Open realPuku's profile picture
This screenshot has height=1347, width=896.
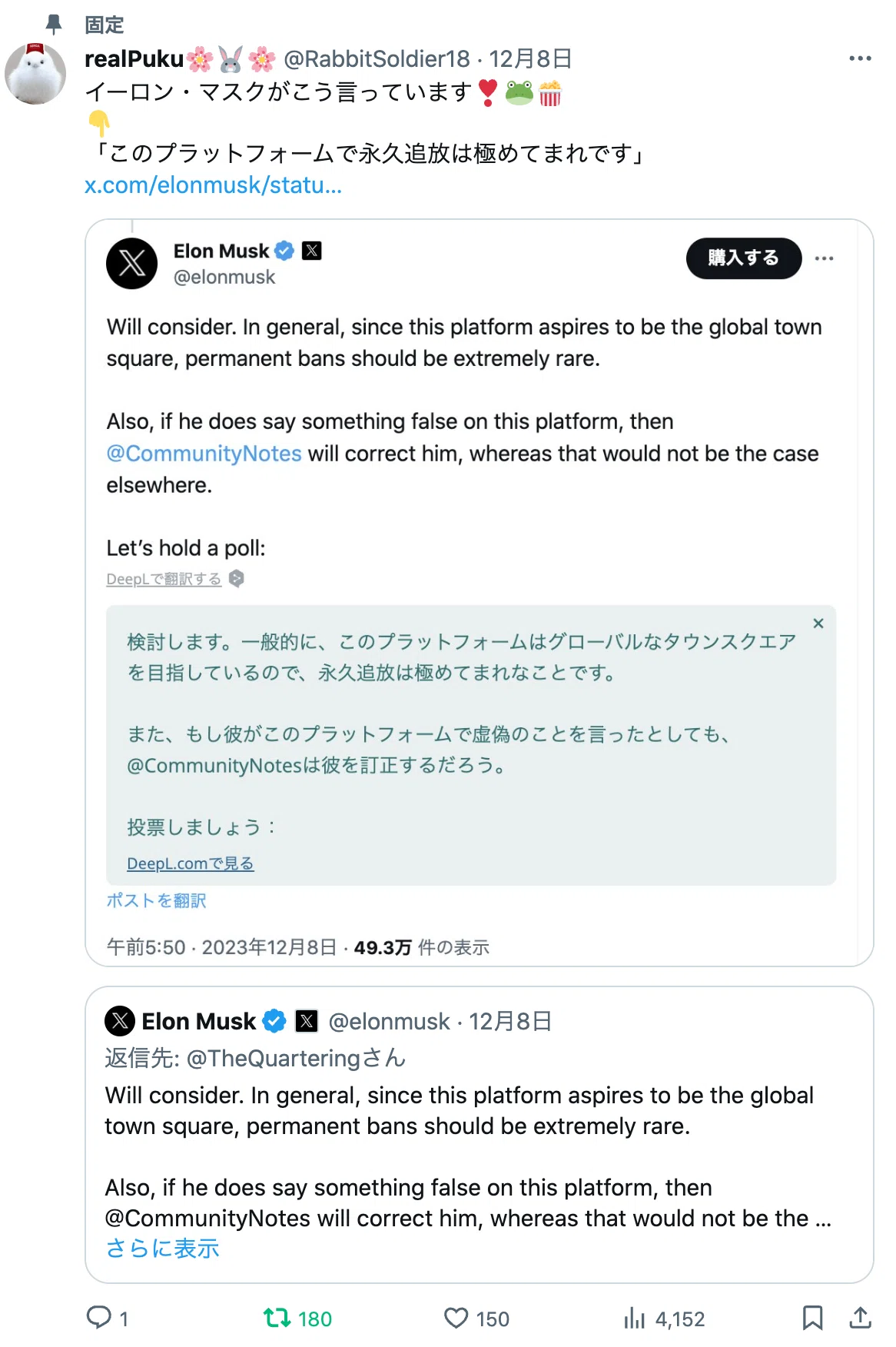[x=35, y=74]
